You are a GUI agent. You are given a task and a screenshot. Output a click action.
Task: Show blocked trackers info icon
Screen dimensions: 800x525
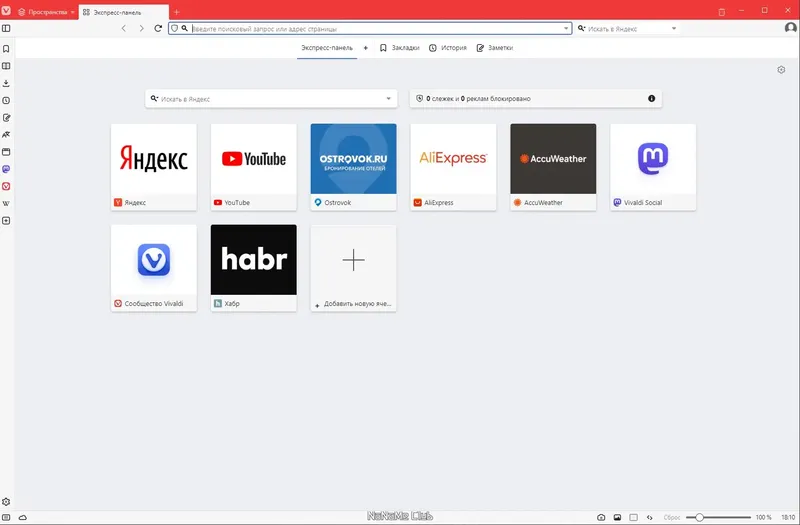pyautogui.click(x=652, y=98)
